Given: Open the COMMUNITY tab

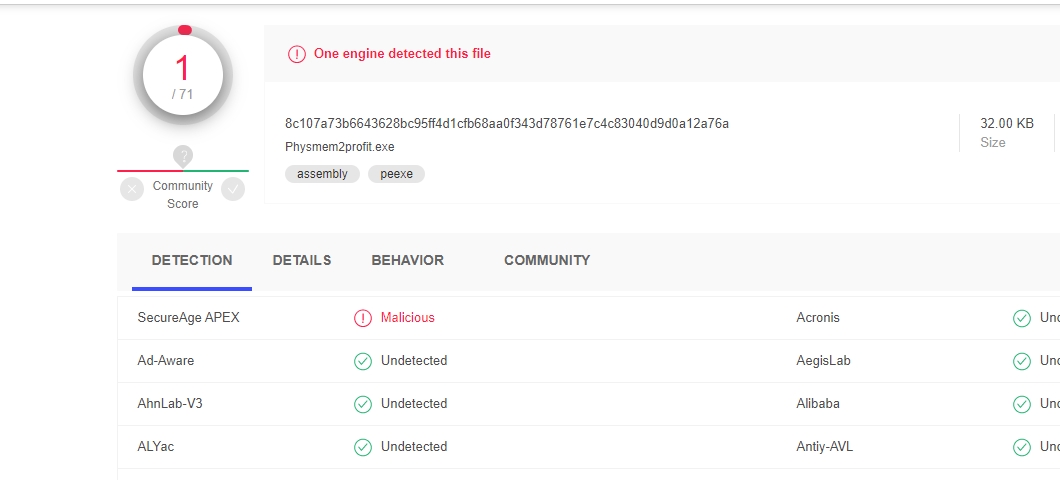Looking at the screenshot, I should pos(547,260).
